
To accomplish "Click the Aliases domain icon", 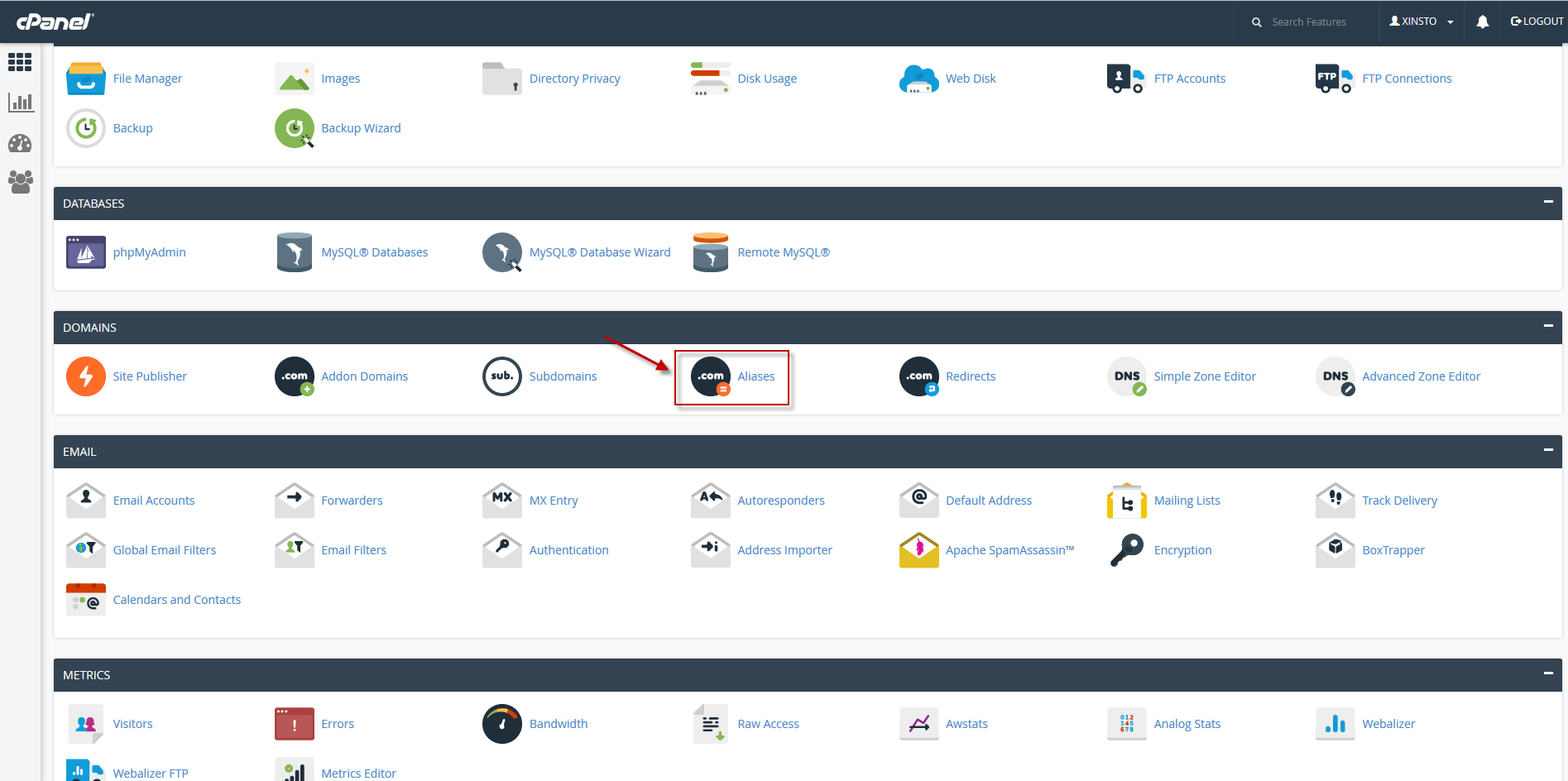I will point(710,376).
